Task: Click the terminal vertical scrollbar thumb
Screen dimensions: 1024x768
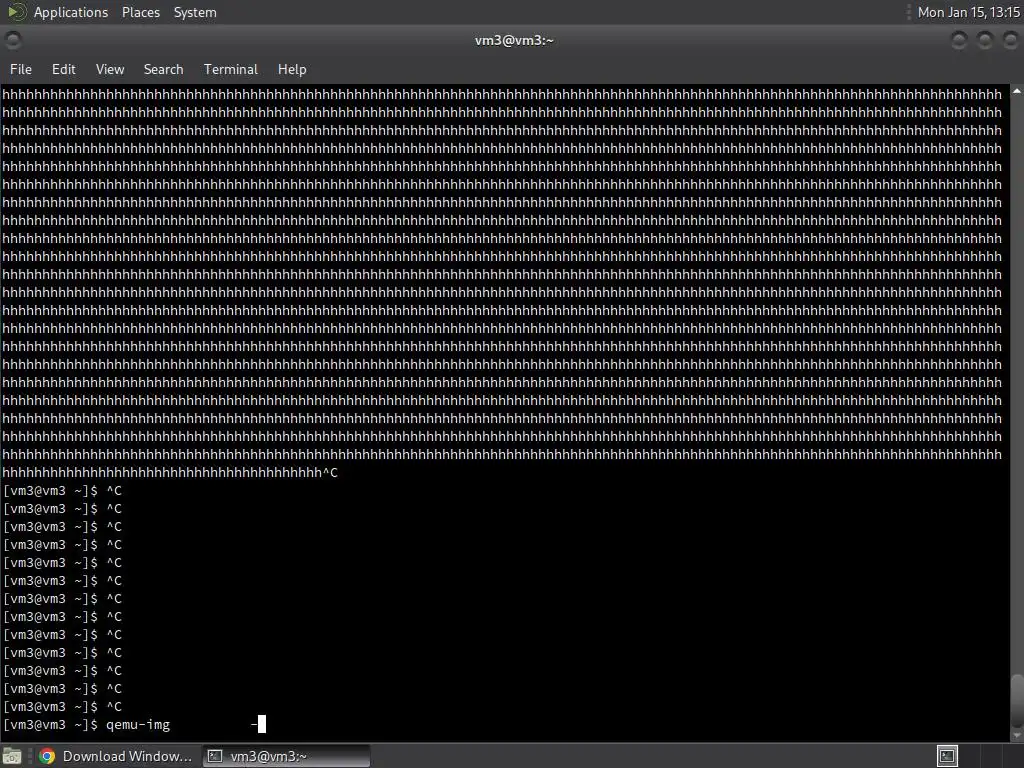Action: [x=1017, y=701]
